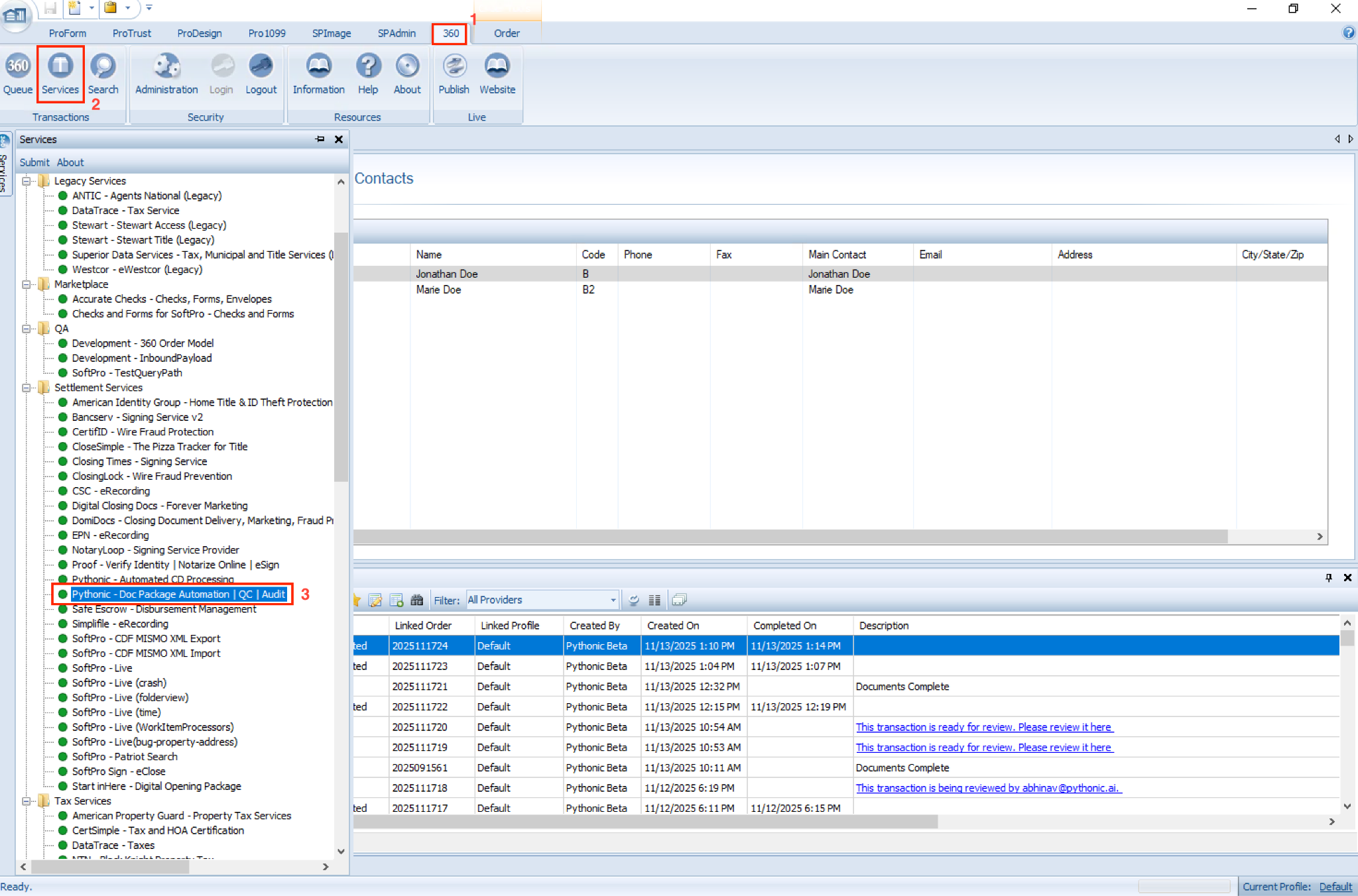Viewport: 1358px width, 896px height.
Task: Open the SPAdmin ribbon tab
Action: pyautogui.click(x=397, y=33)
